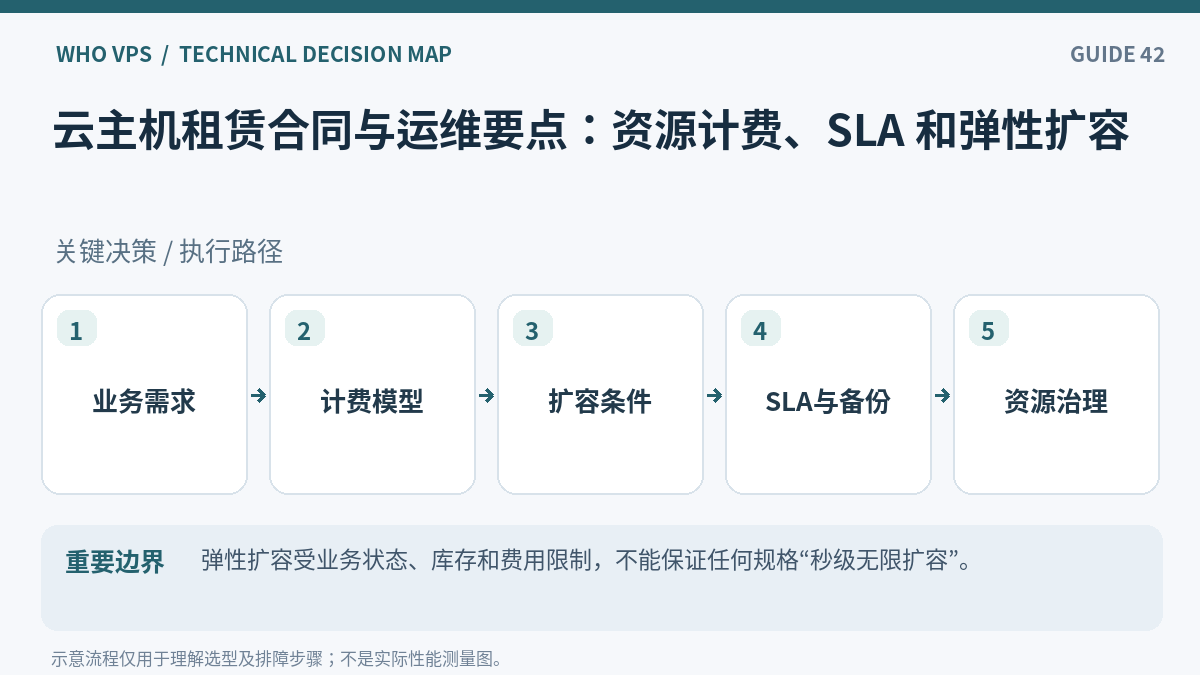Screen dimensions: 1200x675
Task: Click the 示意流程仅用于理解选型 footnote
Action: (277, 659)
